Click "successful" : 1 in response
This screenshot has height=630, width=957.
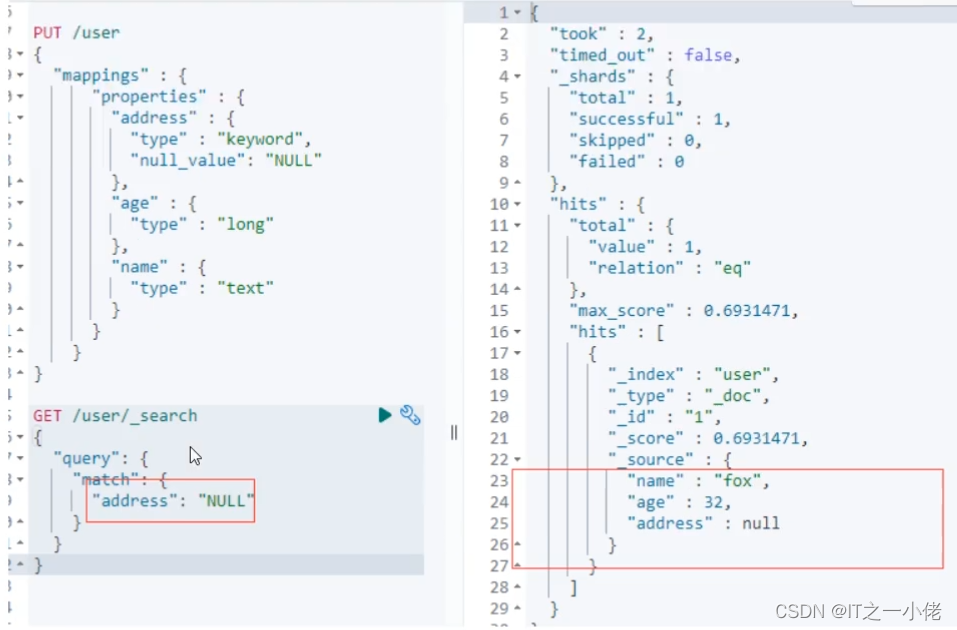point(650,119)
